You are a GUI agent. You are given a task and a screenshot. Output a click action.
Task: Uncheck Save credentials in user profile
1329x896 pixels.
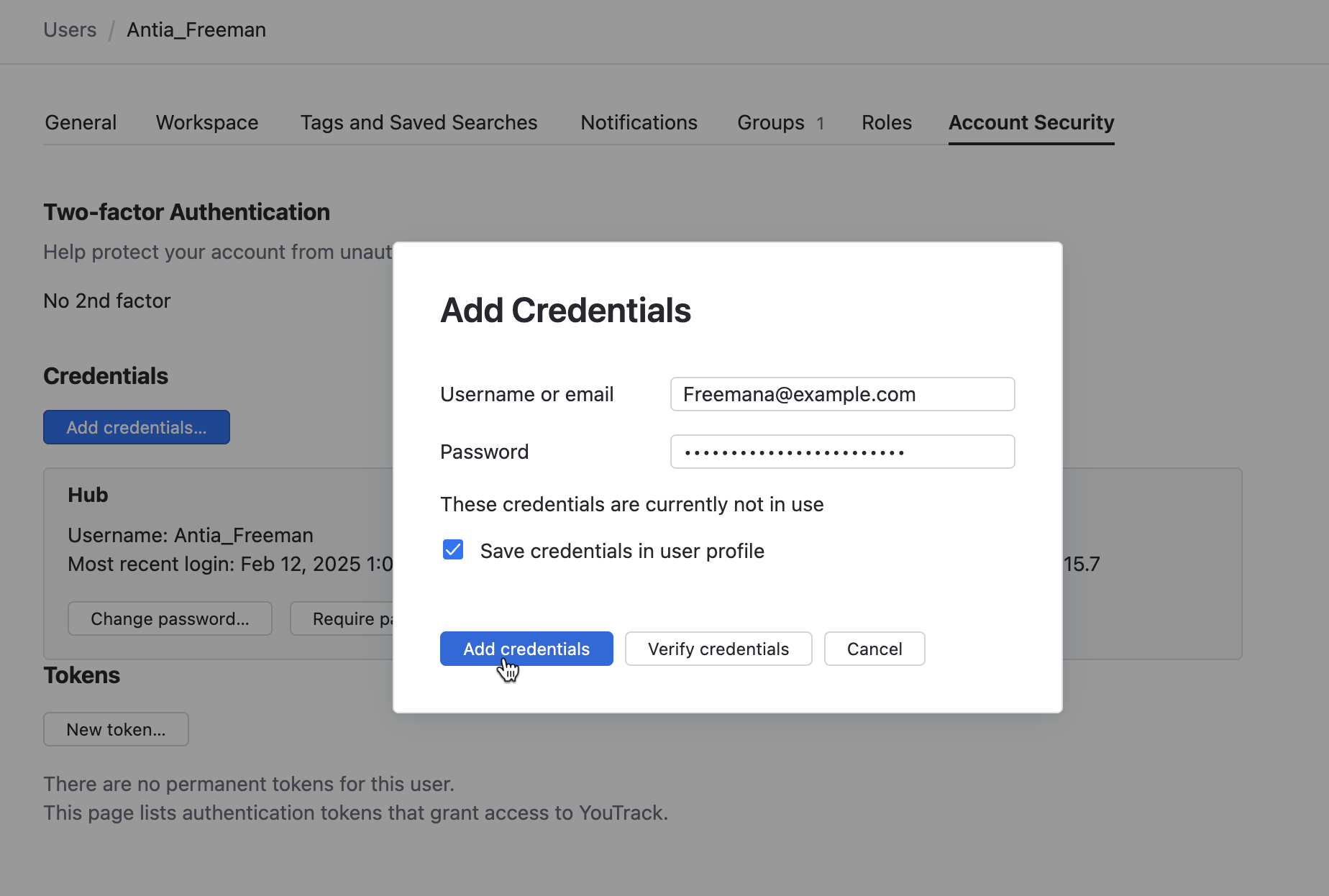(453, 550)
